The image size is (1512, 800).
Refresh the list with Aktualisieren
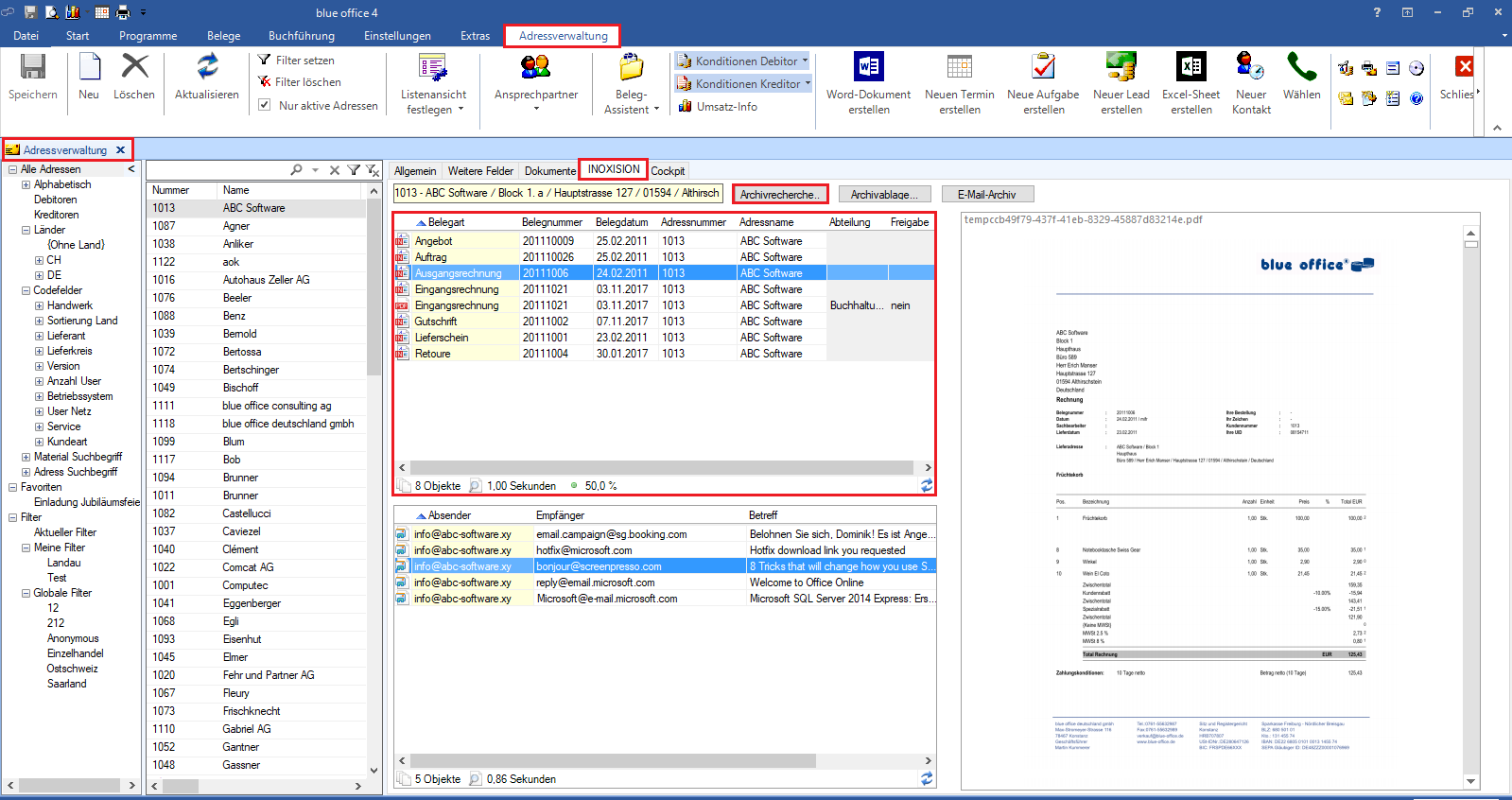tap(207, 77)
